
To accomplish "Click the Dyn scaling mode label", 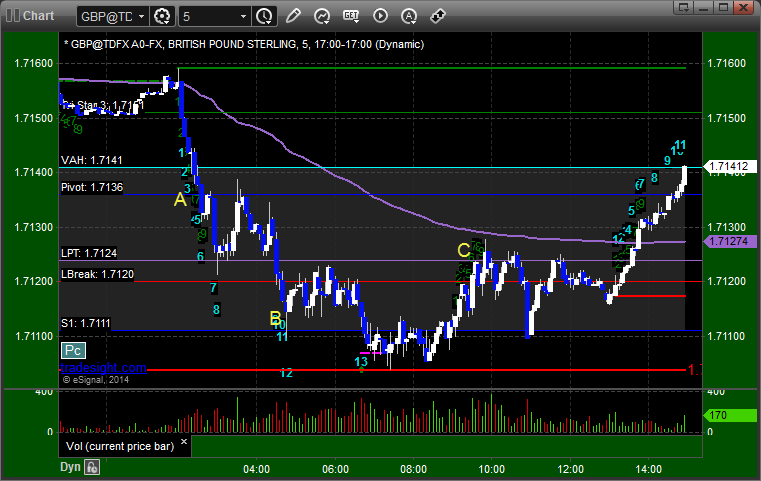I will [70, 466].
